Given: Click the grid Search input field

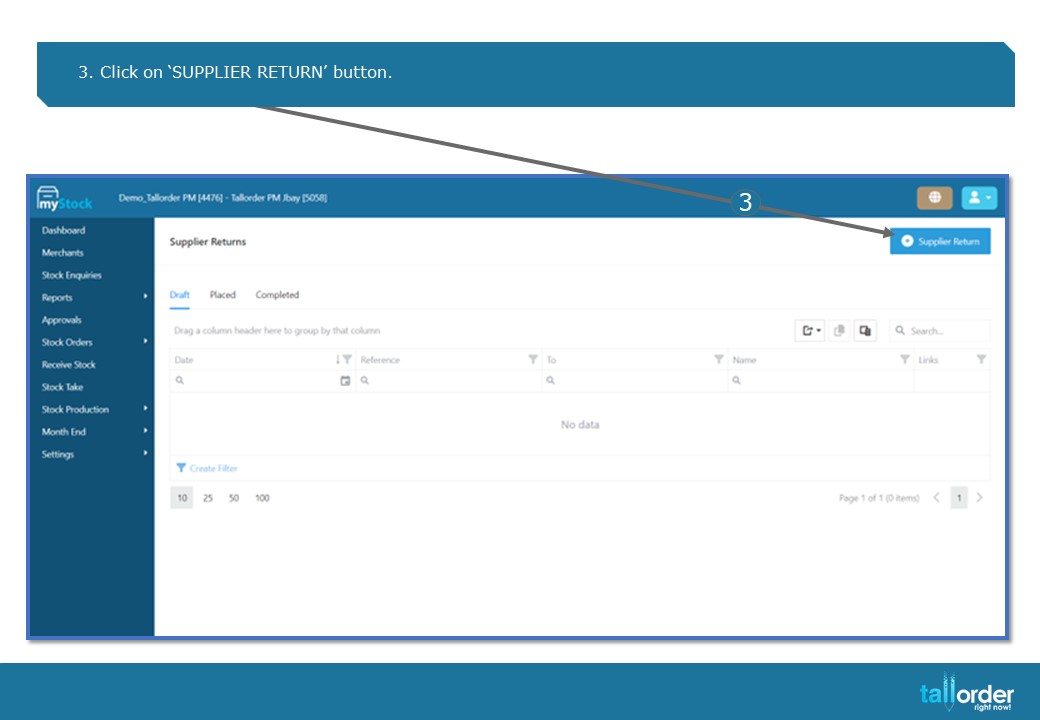Looking at the screenshot, I should [940, 330].
